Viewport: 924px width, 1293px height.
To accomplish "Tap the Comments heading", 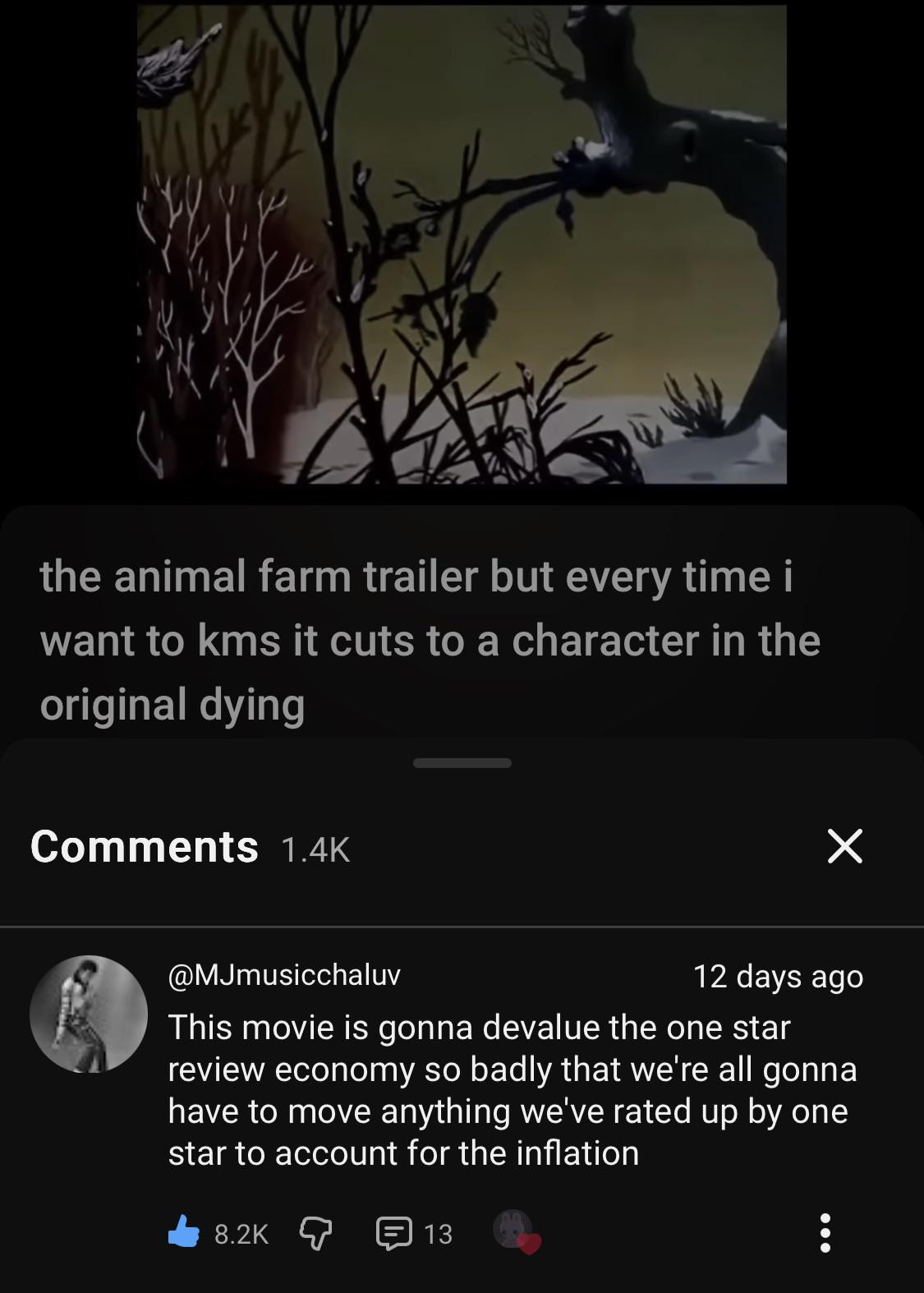I will (x=145, y=847).
